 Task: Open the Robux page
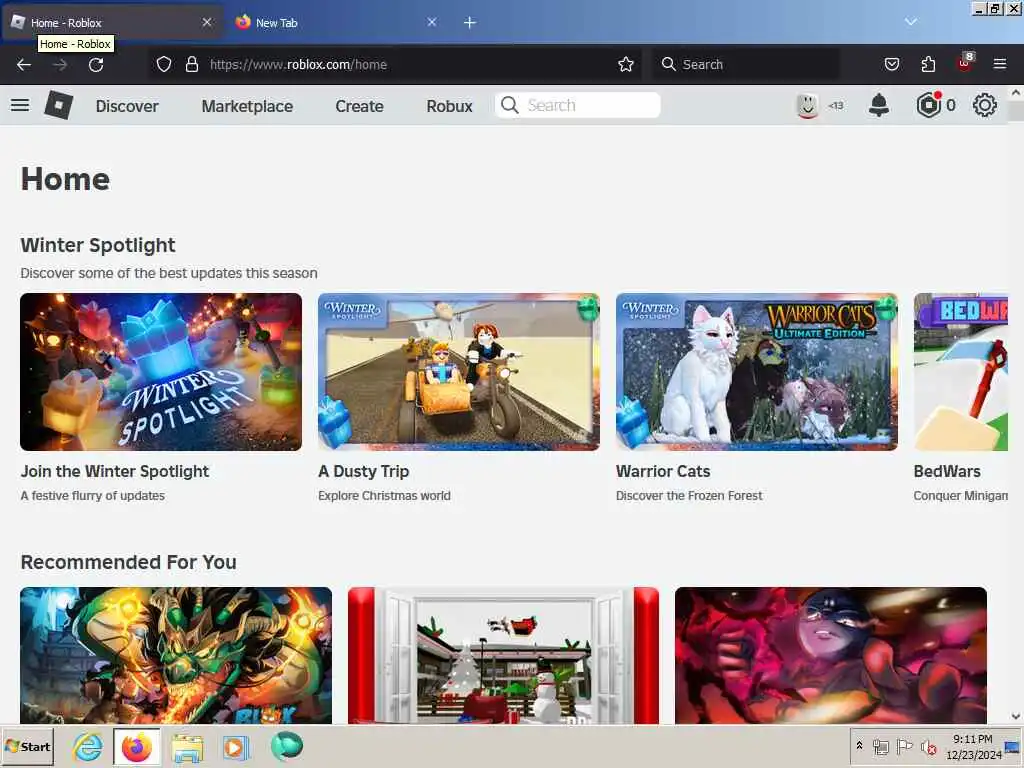(449, 106)
